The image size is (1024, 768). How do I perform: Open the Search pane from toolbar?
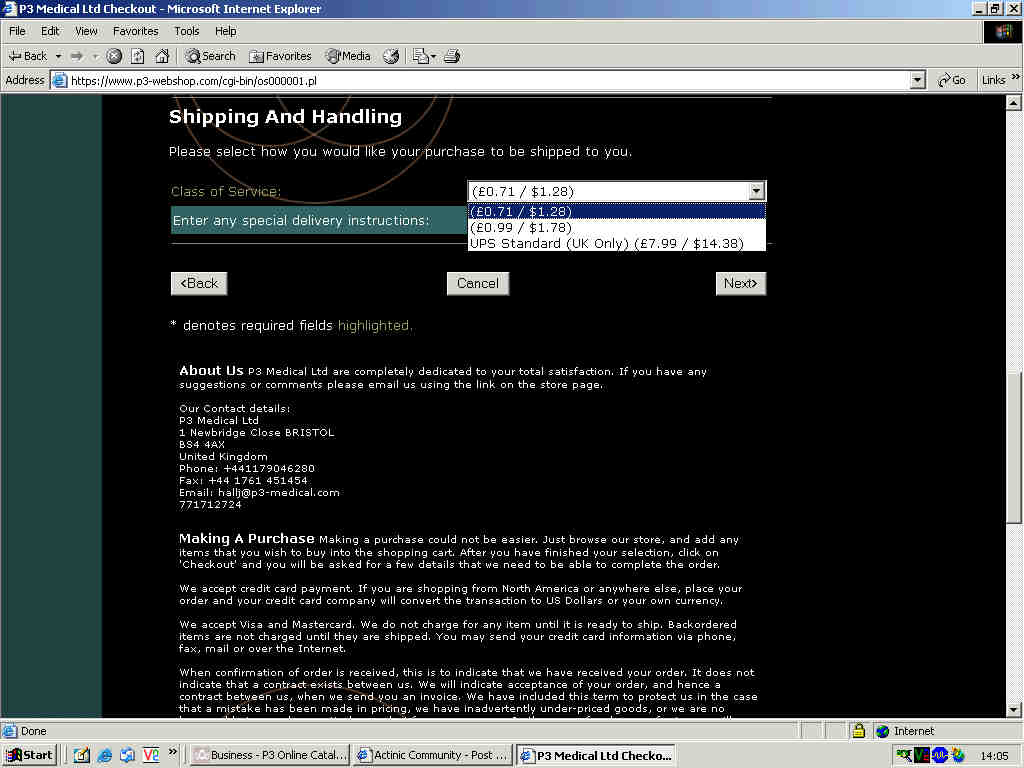[x=210, y=56]
